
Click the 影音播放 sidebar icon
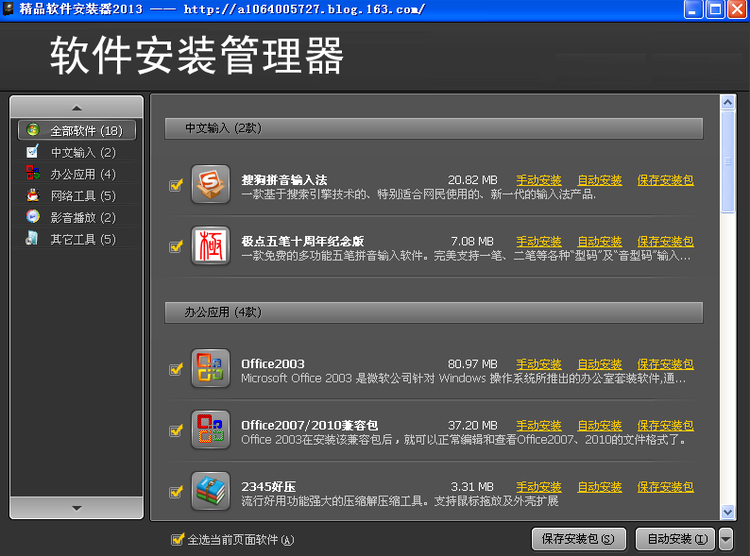33,217
